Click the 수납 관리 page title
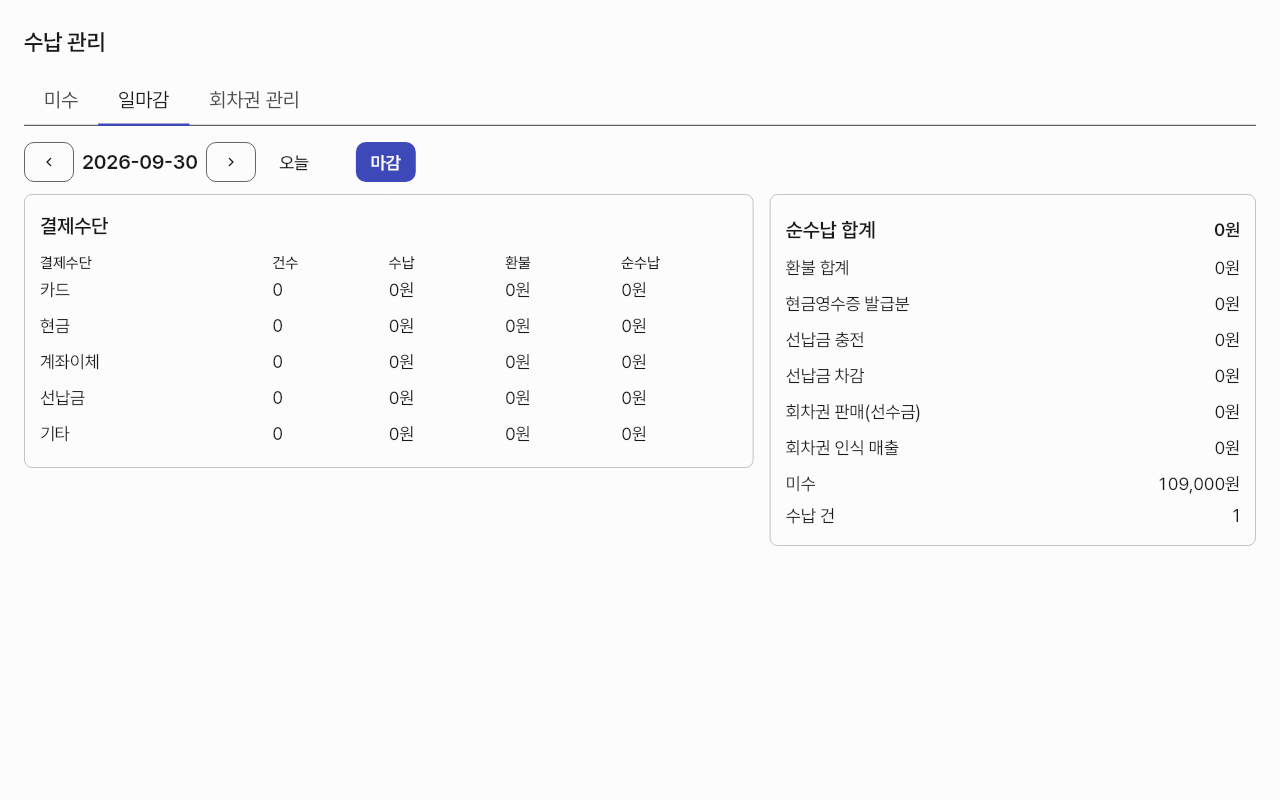Image resolution: width=1280 pixels, height=800 pixels. click(x=65, y=42)
